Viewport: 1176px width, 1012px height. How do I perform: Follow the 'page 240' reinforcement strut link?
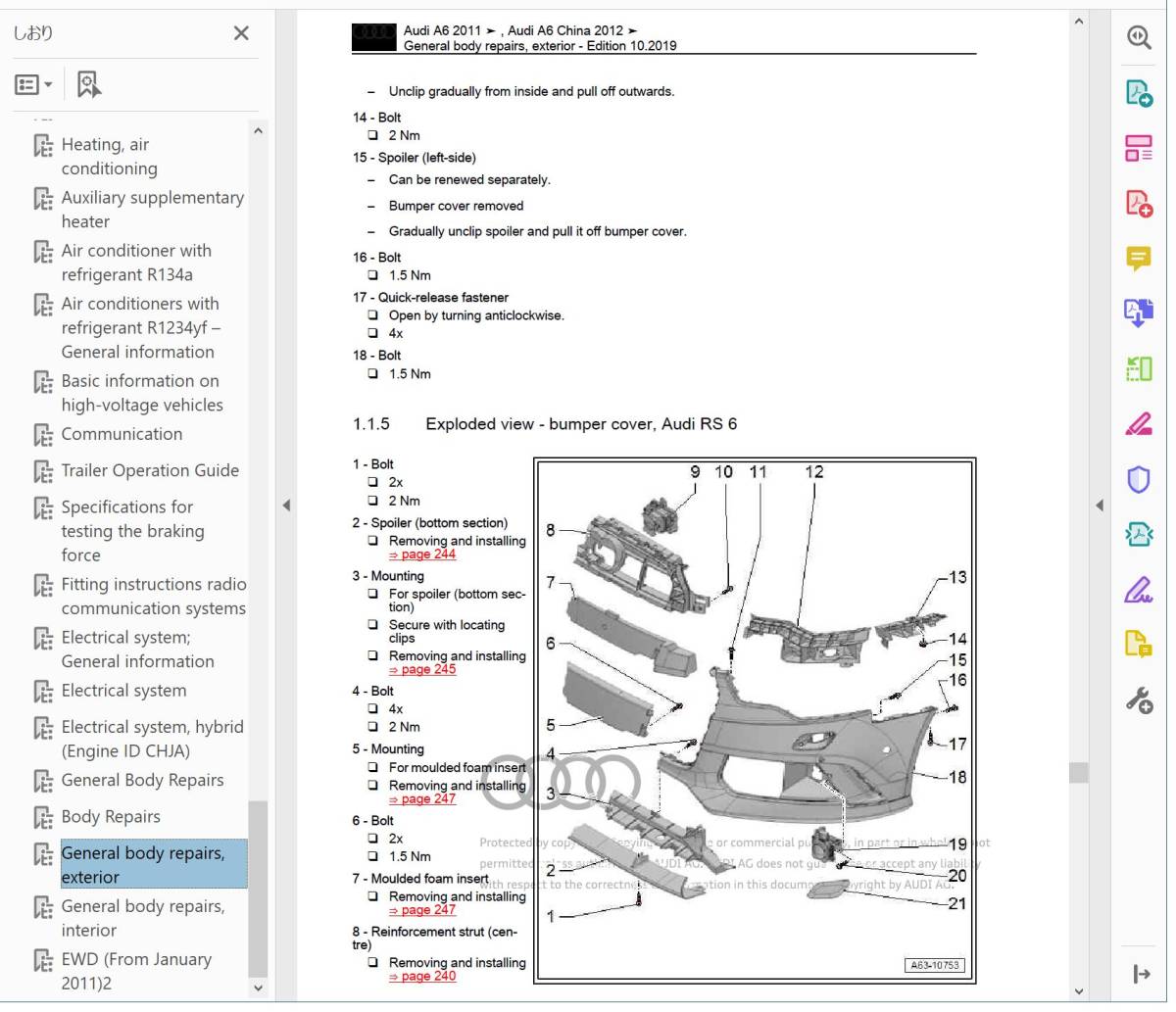point(422,977)
